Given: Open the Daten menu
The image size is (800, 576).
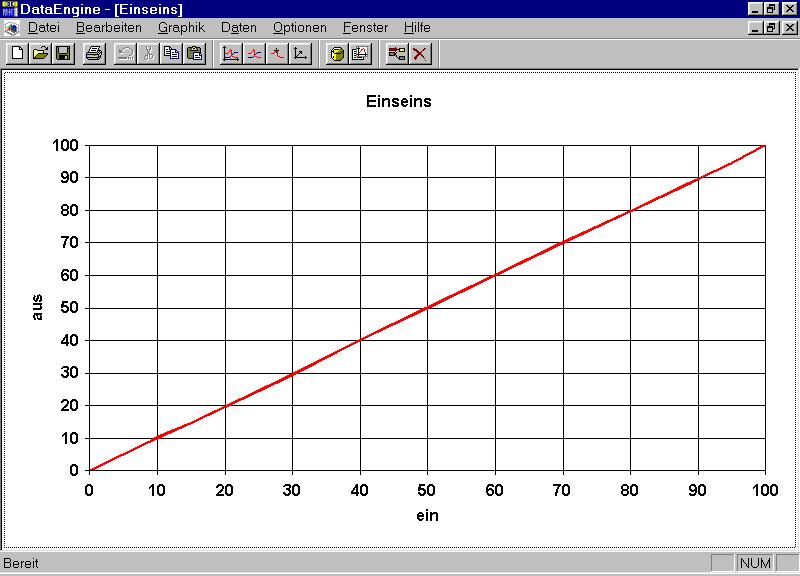Looking at the screenshot, I should (238, 28).
